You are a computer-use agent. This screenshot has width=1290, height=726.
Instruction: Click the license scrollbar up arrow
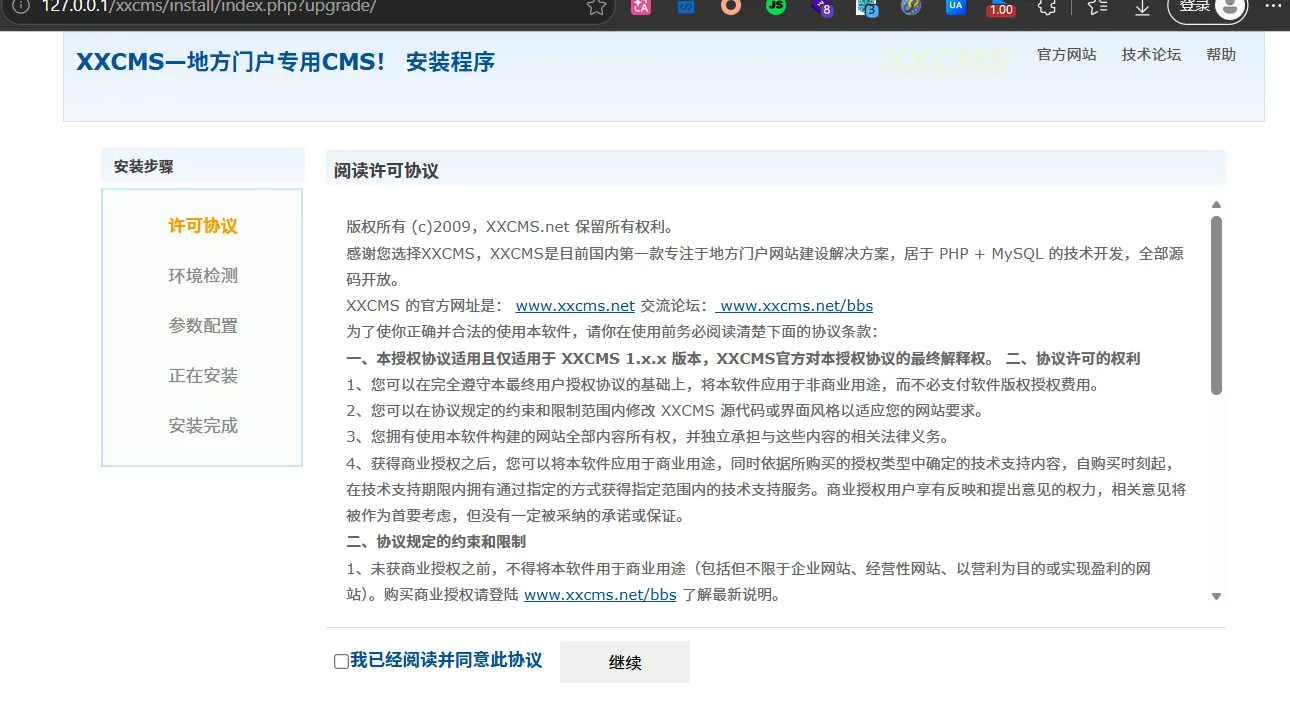(x=1216, y=205)
